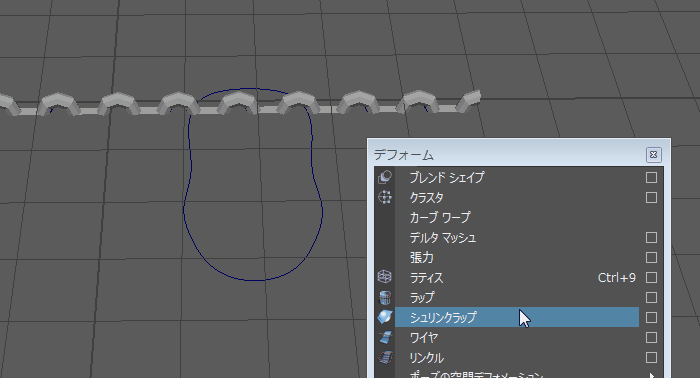Screen dimensions: 700x378
Task: Open options box for シュリンクラップ
Action: [x=651, y=317]
